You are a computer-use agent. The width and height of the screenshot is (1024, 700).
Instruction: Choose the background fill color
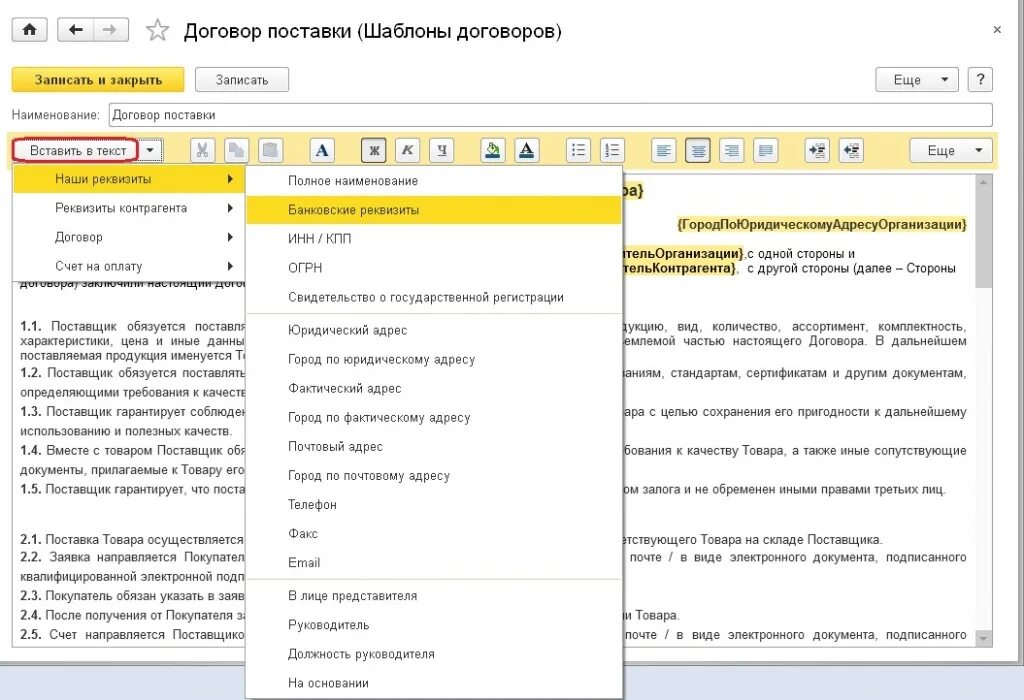tap(493, 151)
